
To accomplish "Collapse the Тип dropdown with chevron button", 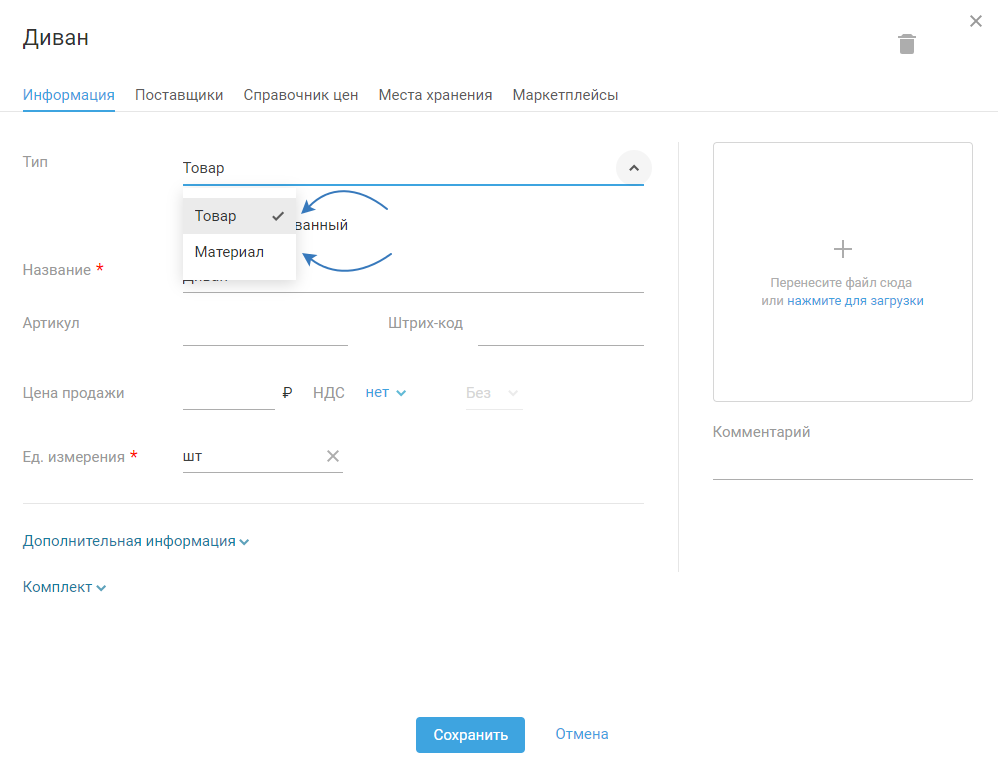I will click(x=633, y=167).
